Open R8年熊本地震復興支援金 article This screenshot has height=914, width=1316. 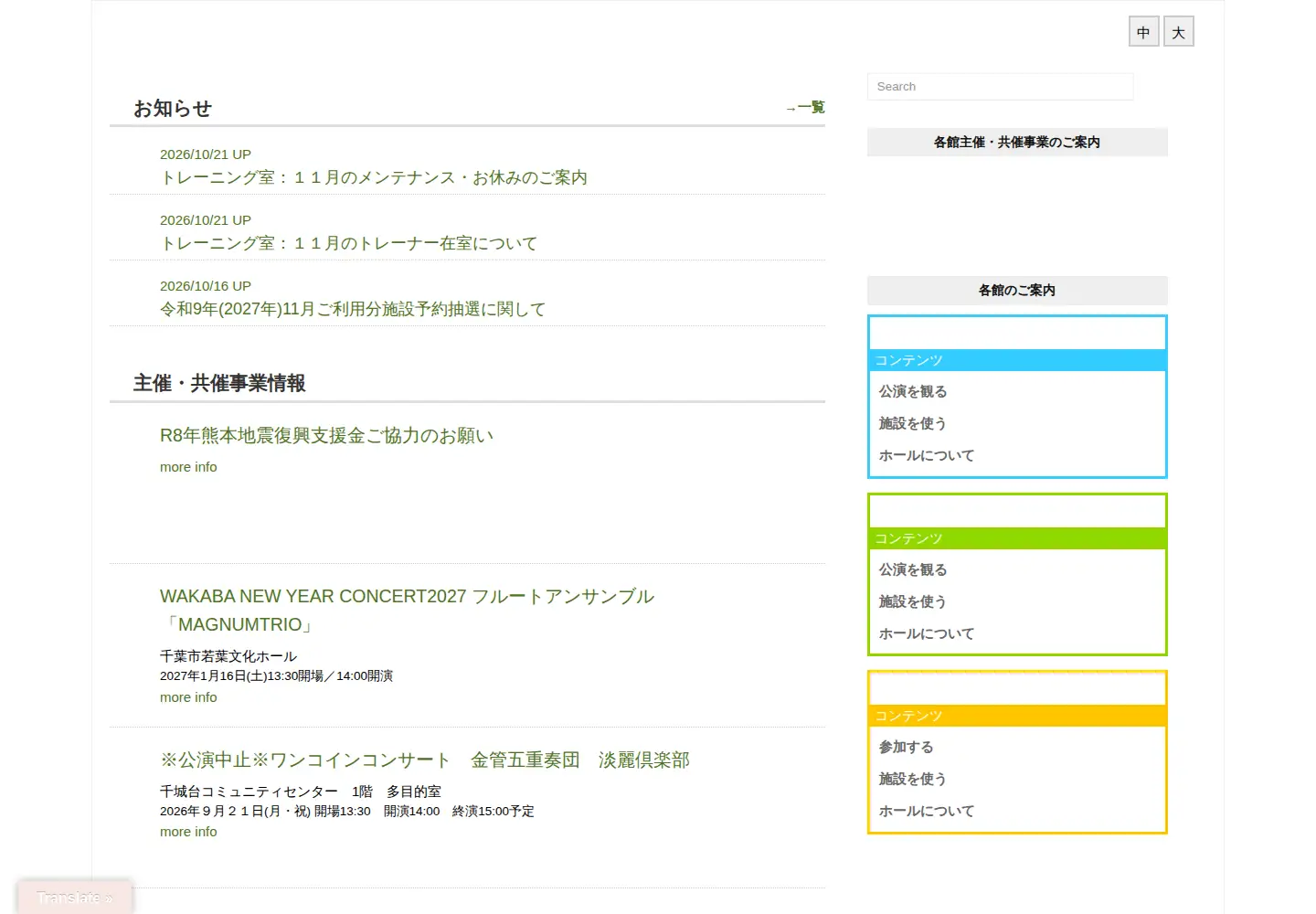click(326, 435)
